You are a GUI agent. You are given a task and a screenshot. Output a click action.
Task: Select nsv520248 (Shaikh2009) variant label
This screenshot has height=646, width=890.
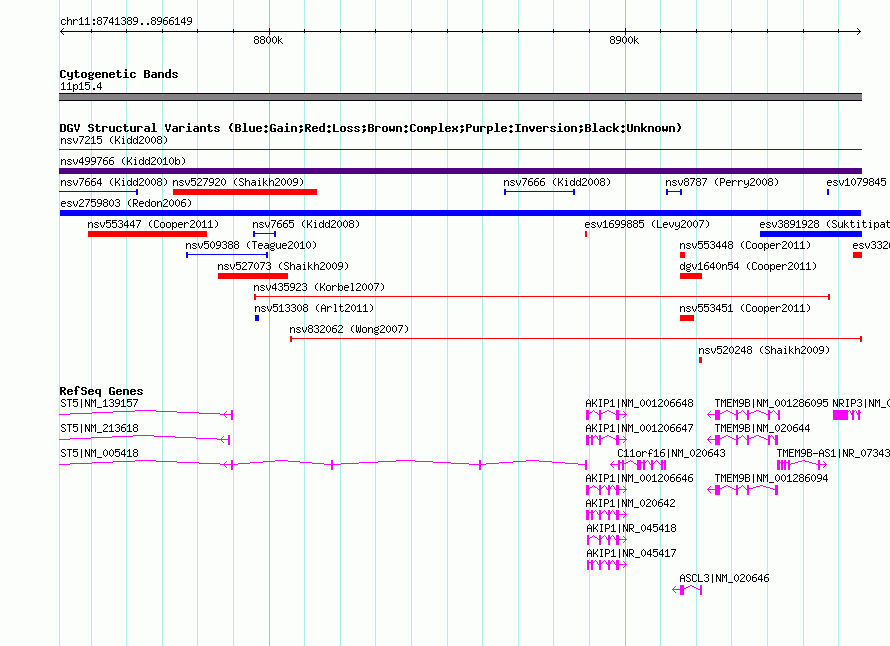[x=764, y=350]
